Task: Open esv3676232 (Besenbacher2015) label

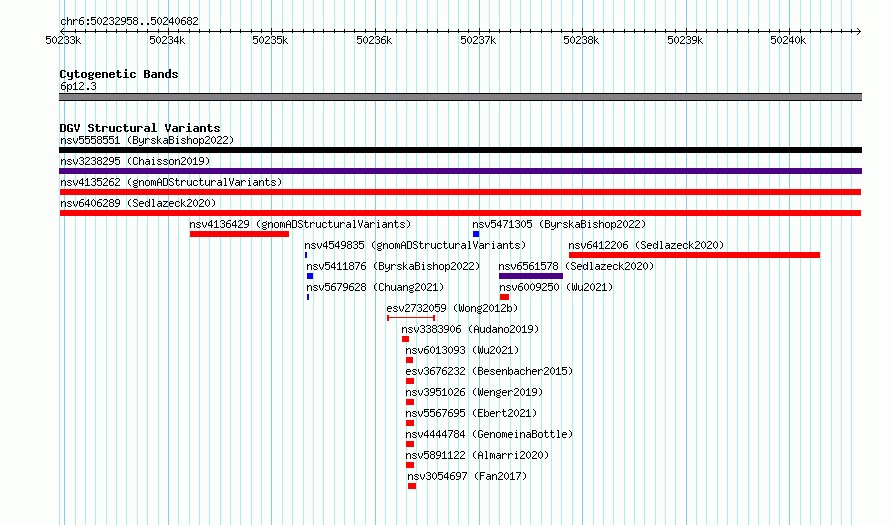Action: click(x=489, y=371)
